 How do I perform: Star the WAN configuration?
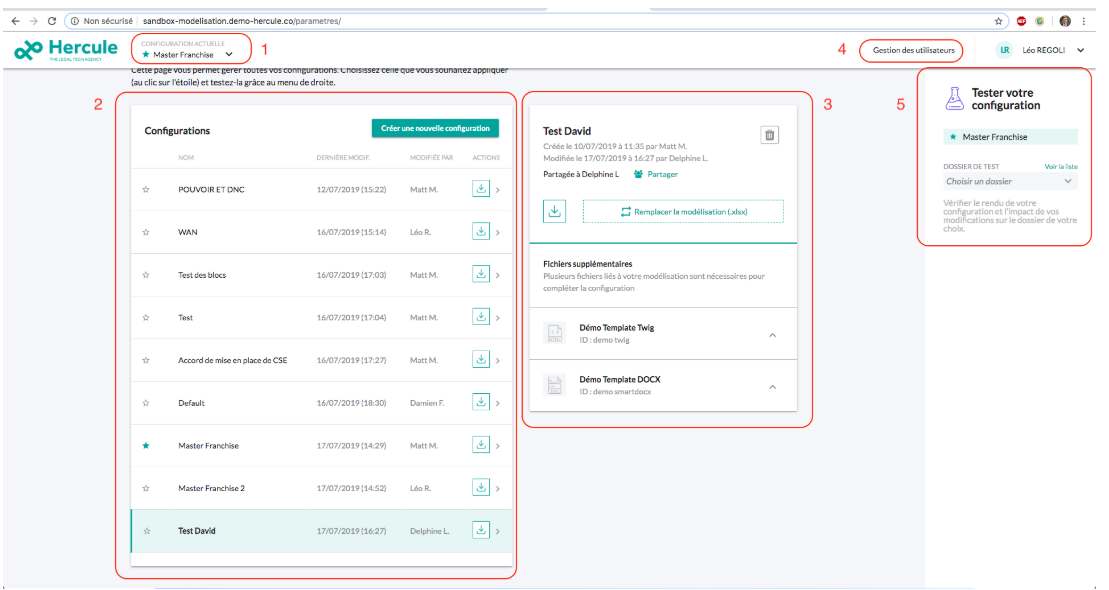pos(146,232)
